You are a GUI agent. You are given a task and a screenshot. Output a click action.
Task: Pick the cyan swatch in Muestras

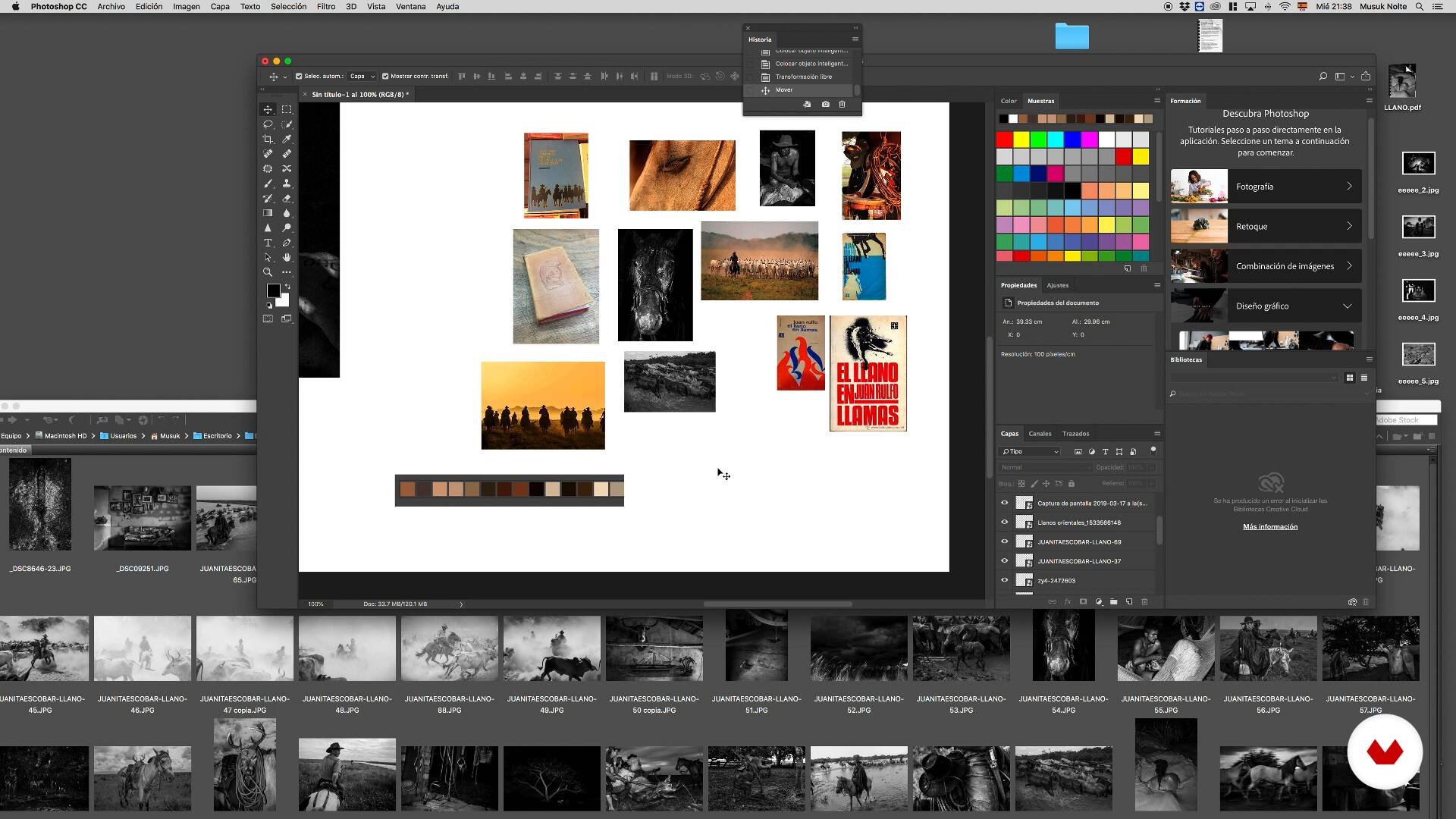1056,140
